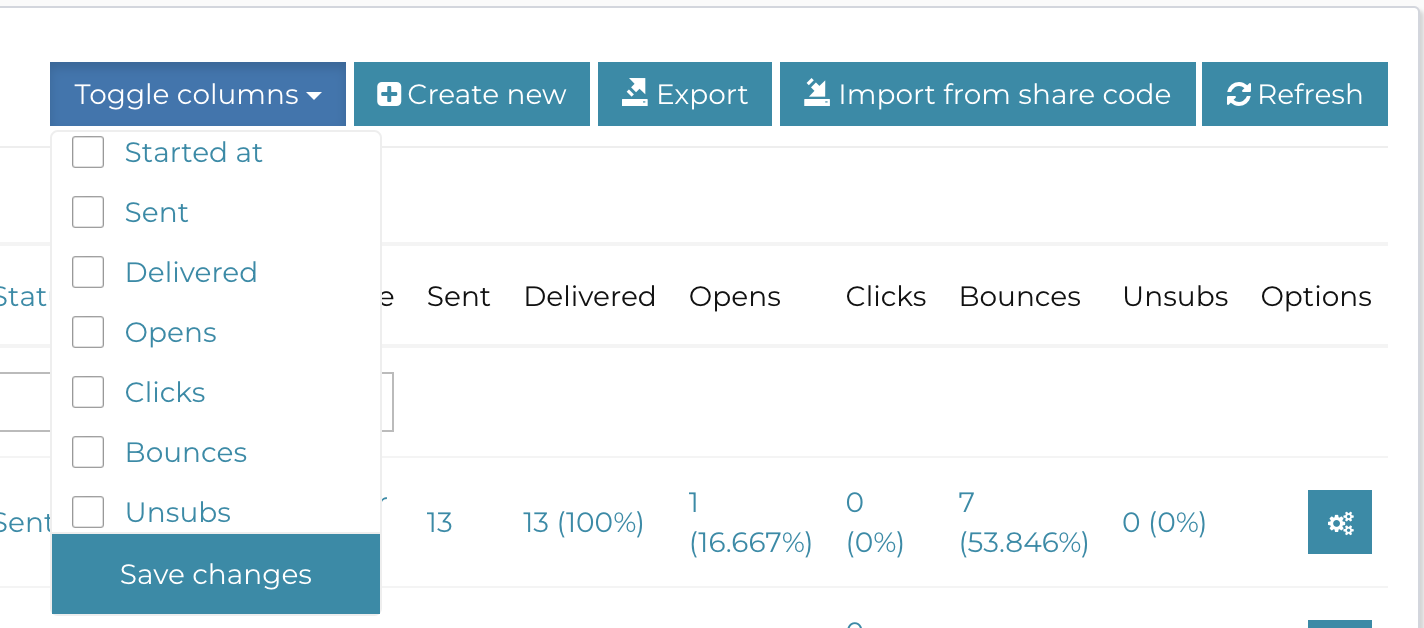Save changes to column selection
The image size is (1424, 628).
point(216,574)
